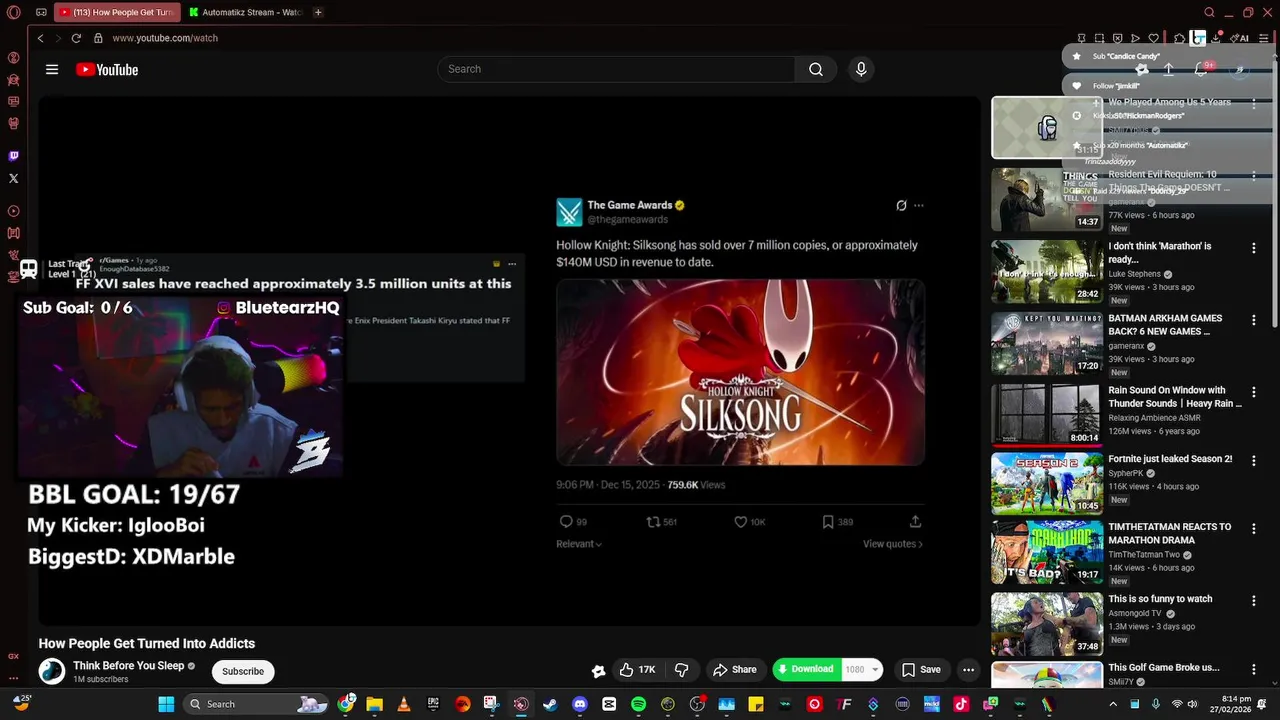This screenshot has width=1280, height=720.
Task: Click the pinboard pin icon in address bar
Action: (1081, 38)
